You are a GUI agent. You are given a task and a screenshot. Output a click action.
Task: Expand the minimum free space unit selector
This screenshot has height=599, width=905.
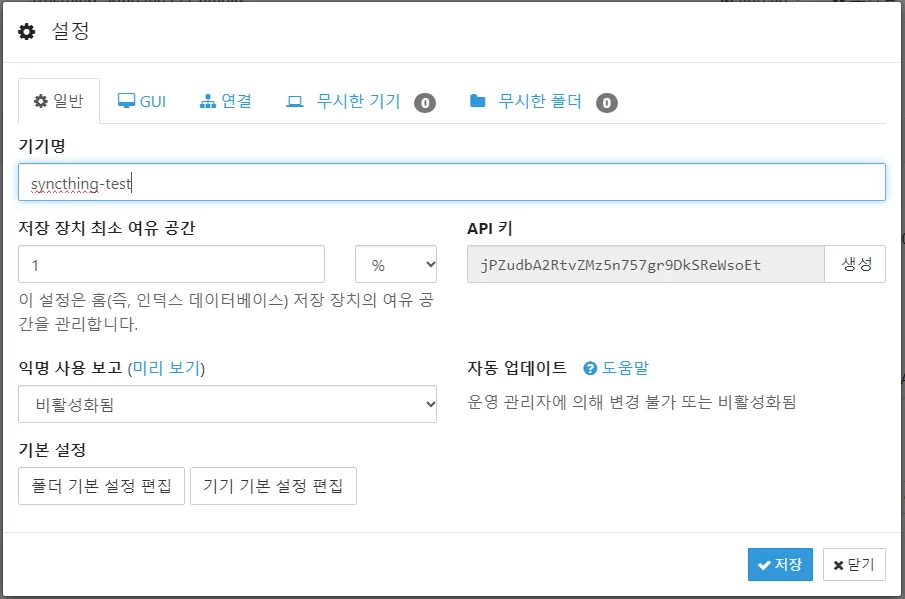[x=395, y=263]
